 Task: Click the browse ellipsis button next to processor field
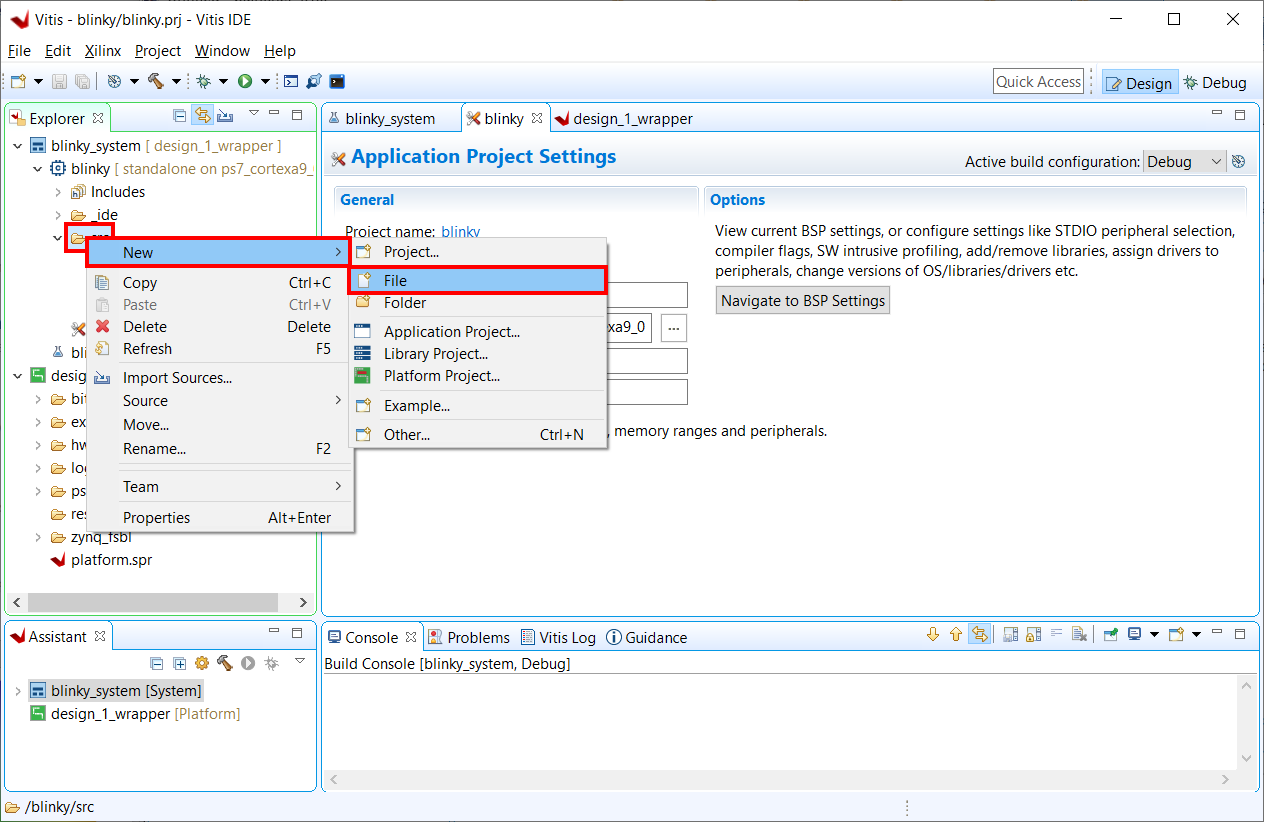674,327
